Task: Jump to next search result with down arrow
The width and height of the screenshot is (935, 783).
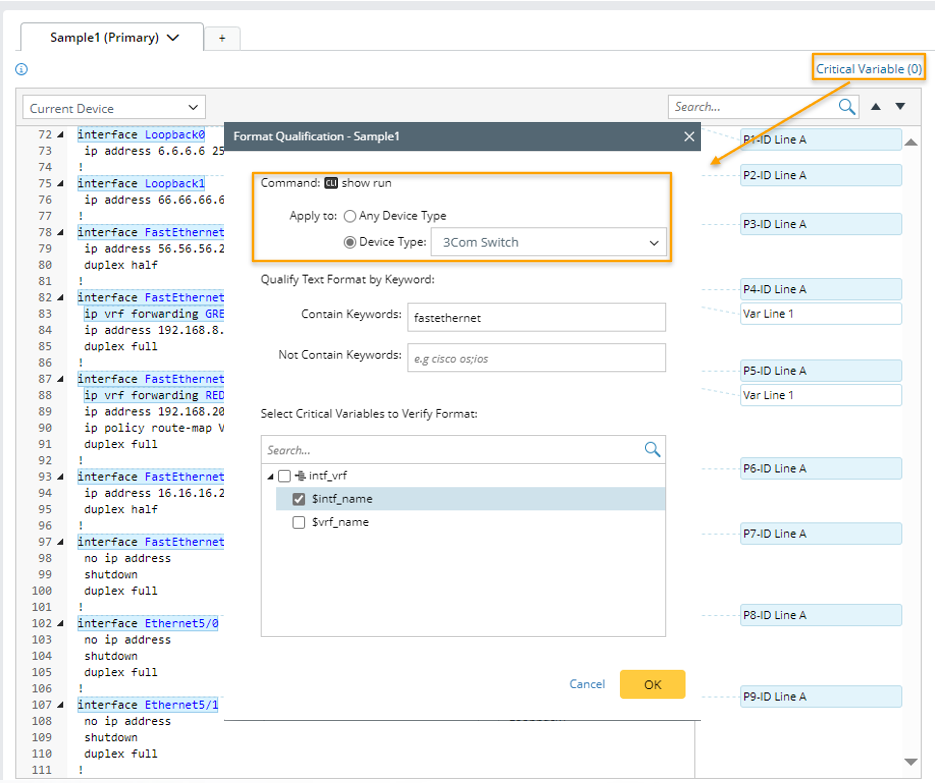Action: 900,107
